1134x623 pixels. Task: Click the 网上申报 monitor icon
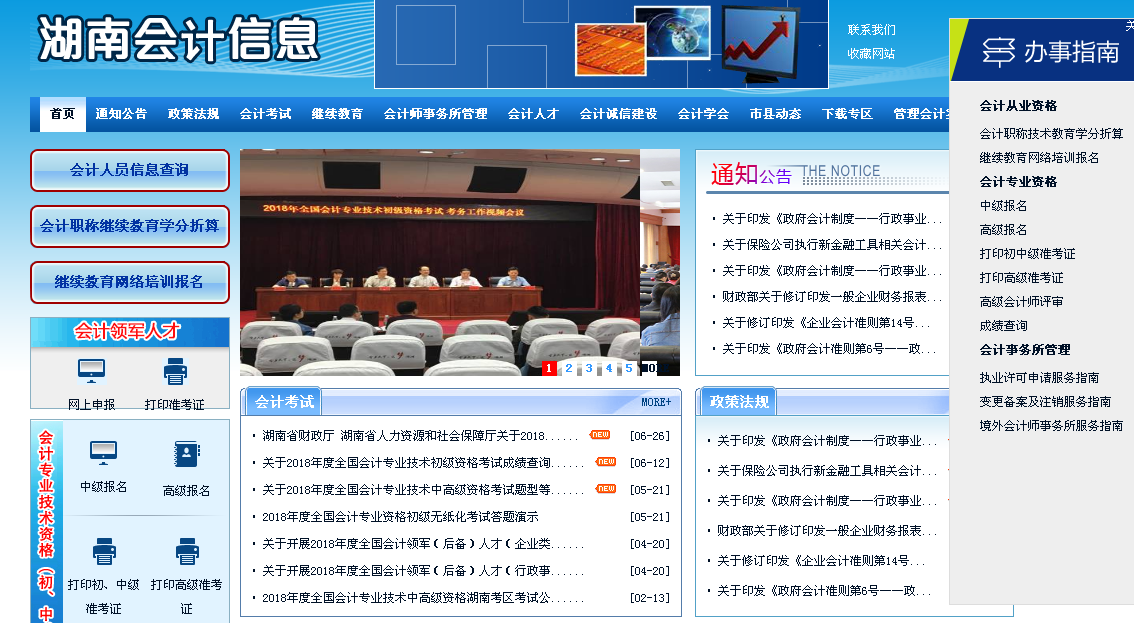click(x=91, y=372)
